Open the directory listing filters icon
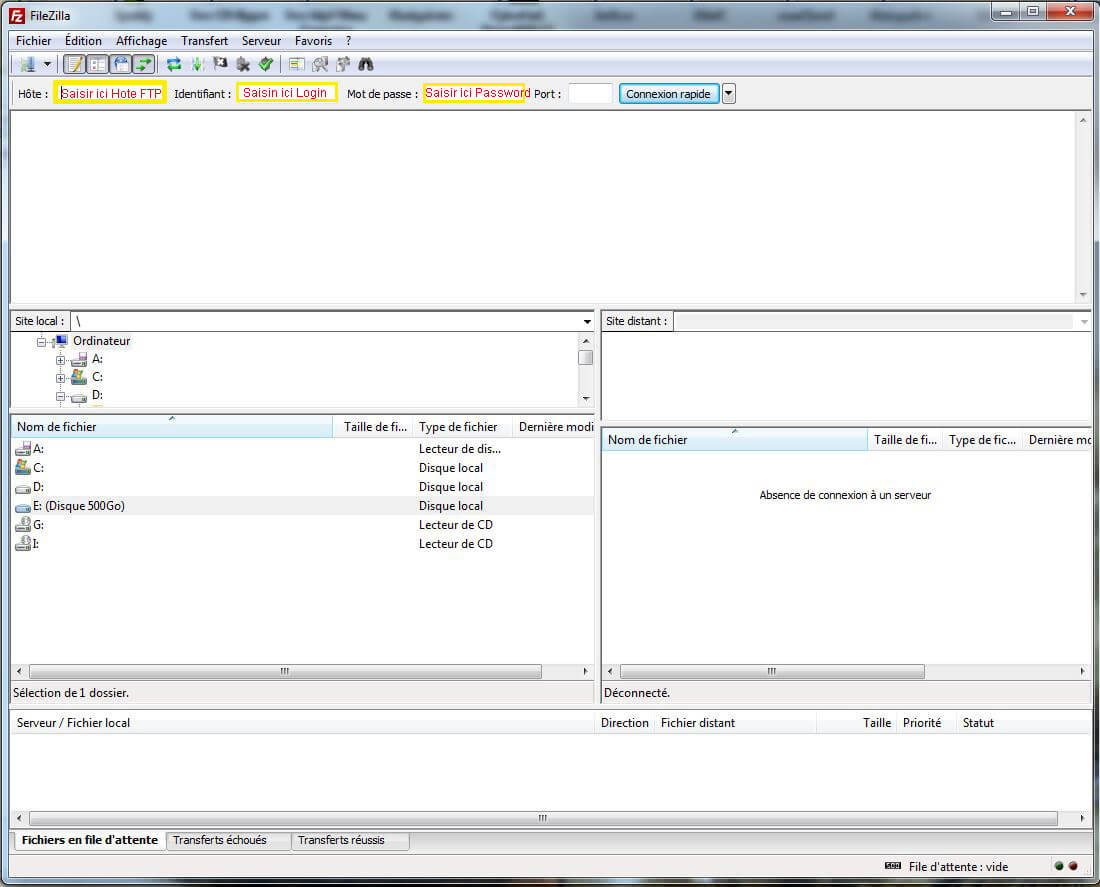This screenshot has height=887, width=1100. pos(297,65)
